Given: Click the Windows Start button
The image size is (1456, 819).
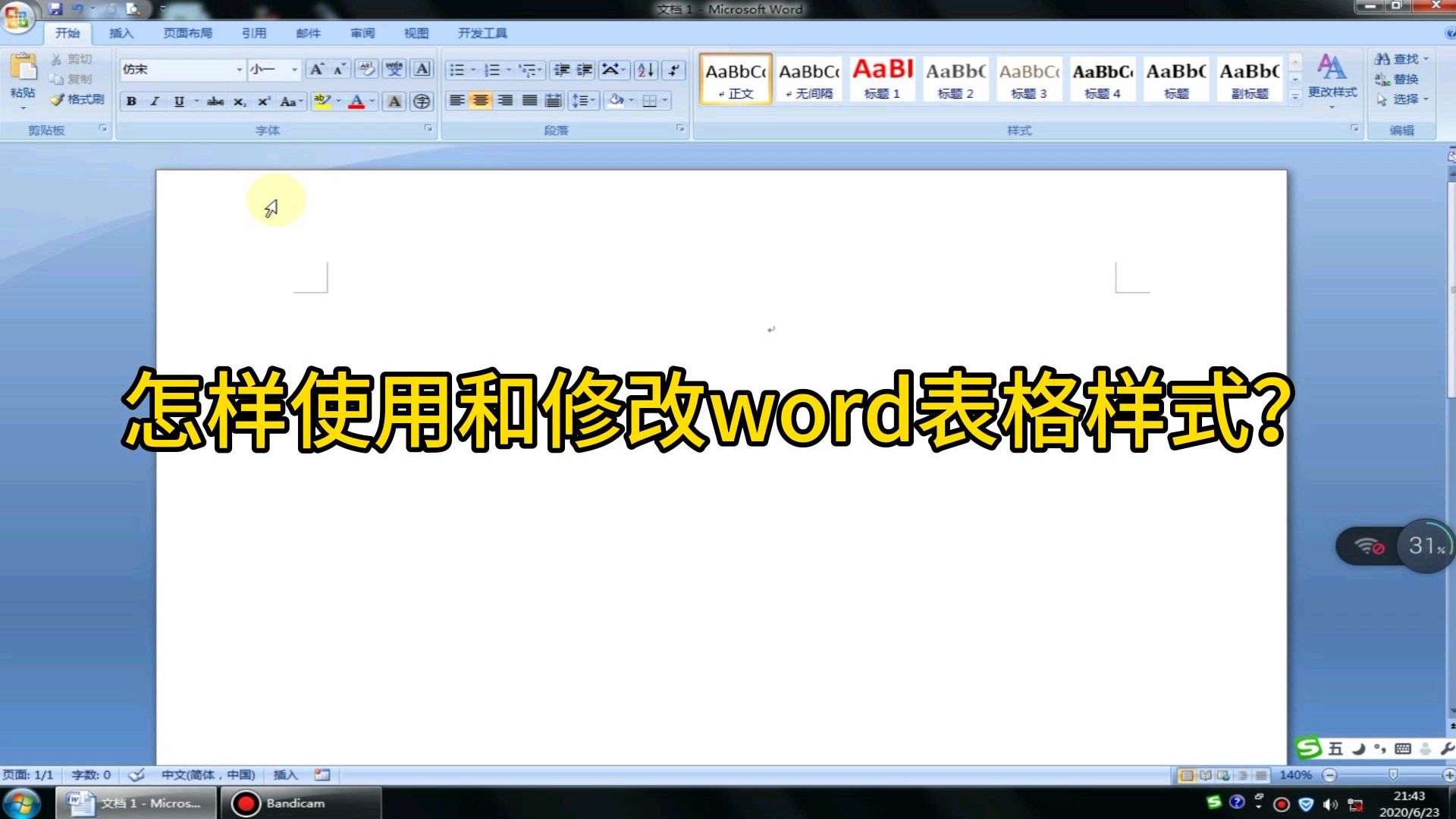Looking at the screenshot, I should 21,803.
